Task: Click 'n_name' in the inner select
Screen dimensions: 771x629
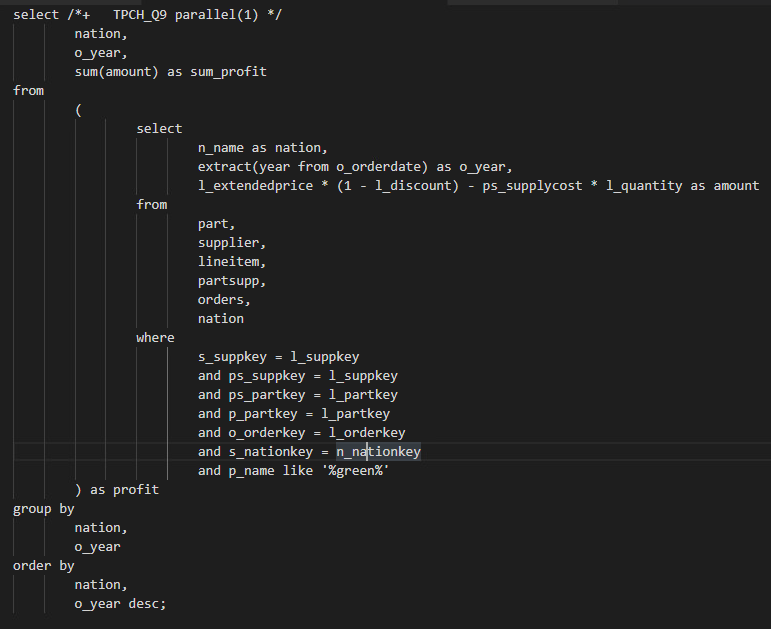Action: pyautogui.click(x=221, y=148)
